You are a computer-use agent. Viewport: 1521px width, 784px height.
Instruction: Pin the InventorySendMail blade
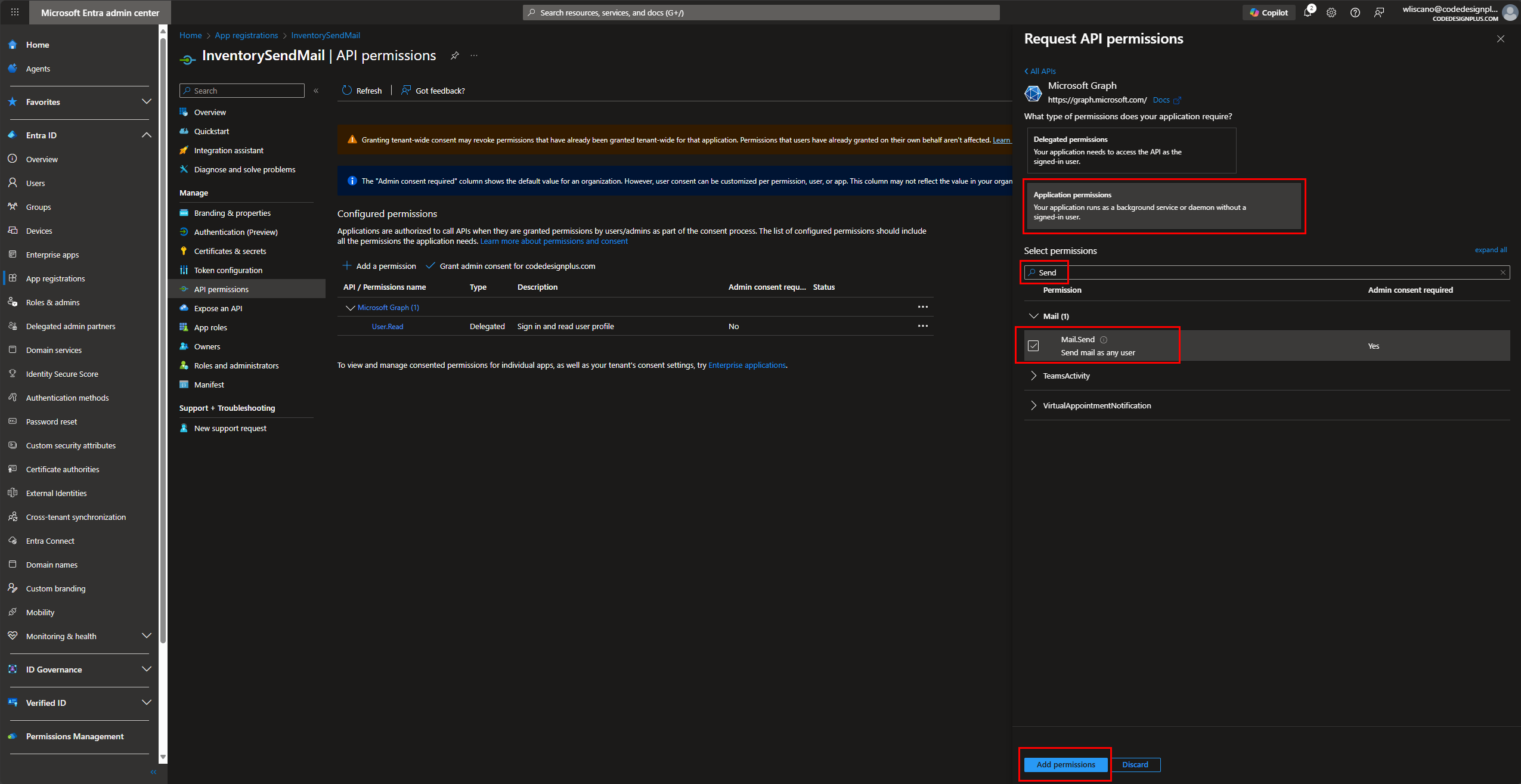(455, 55)
